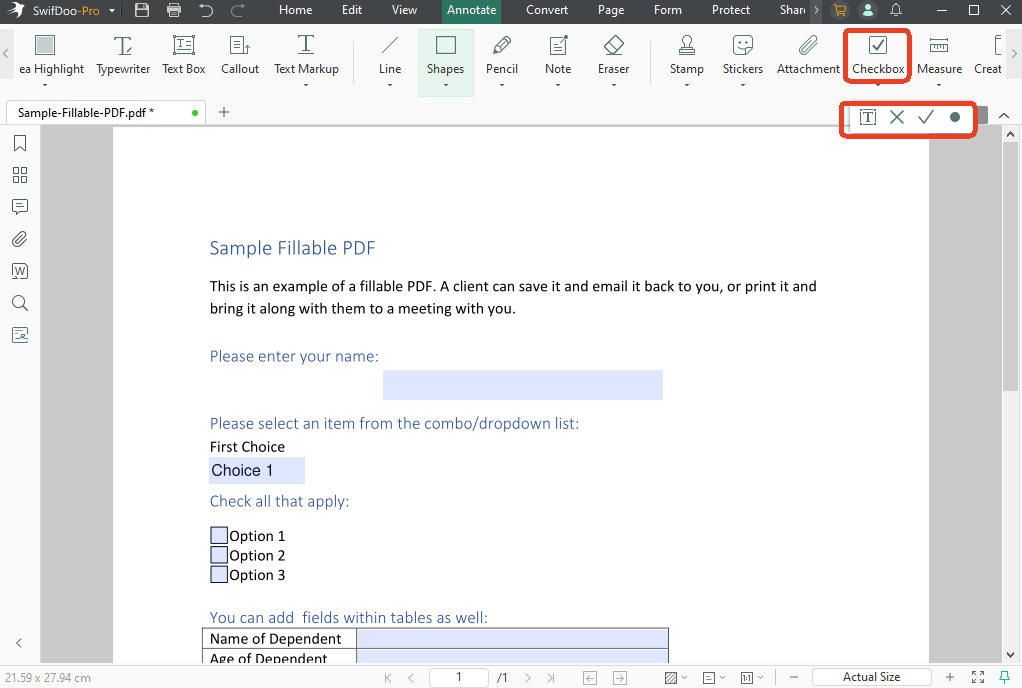Go to the next page arrow
The image size is (1022, 688).
[528, 678]
